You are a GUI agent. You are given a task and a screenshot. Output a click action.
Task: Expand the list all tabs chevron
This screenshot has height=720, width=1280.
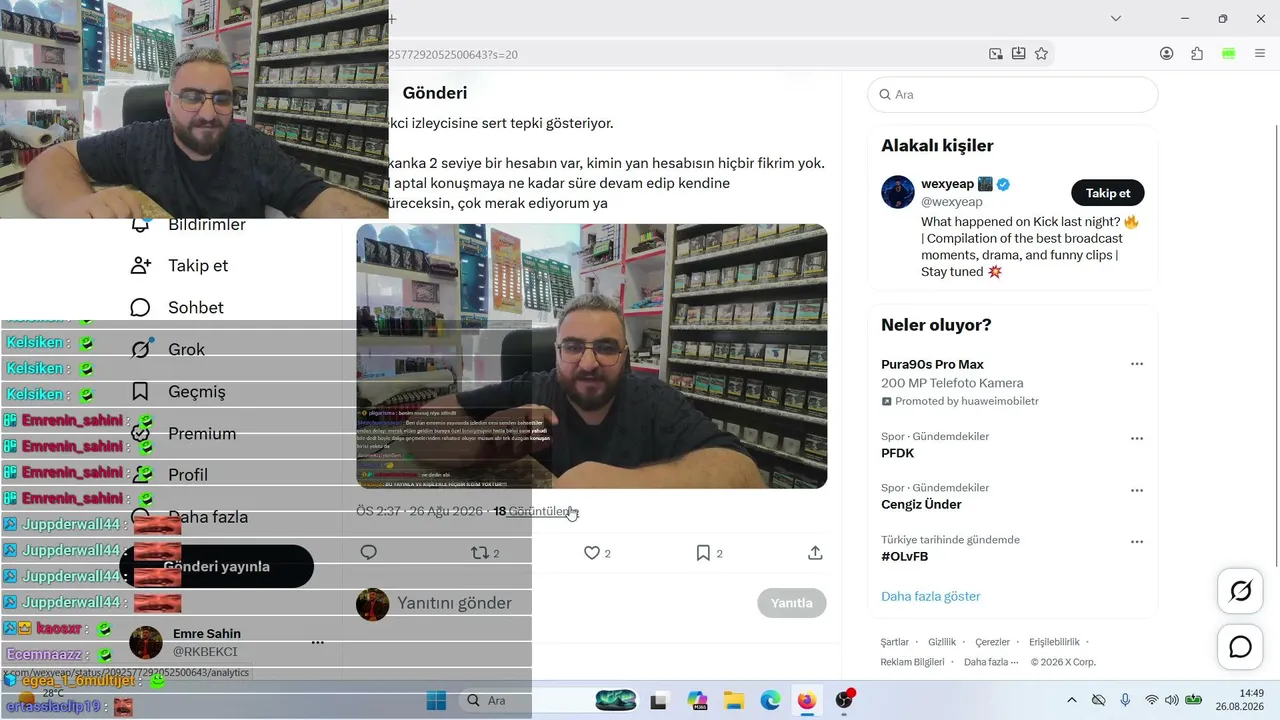[1116, 19]
